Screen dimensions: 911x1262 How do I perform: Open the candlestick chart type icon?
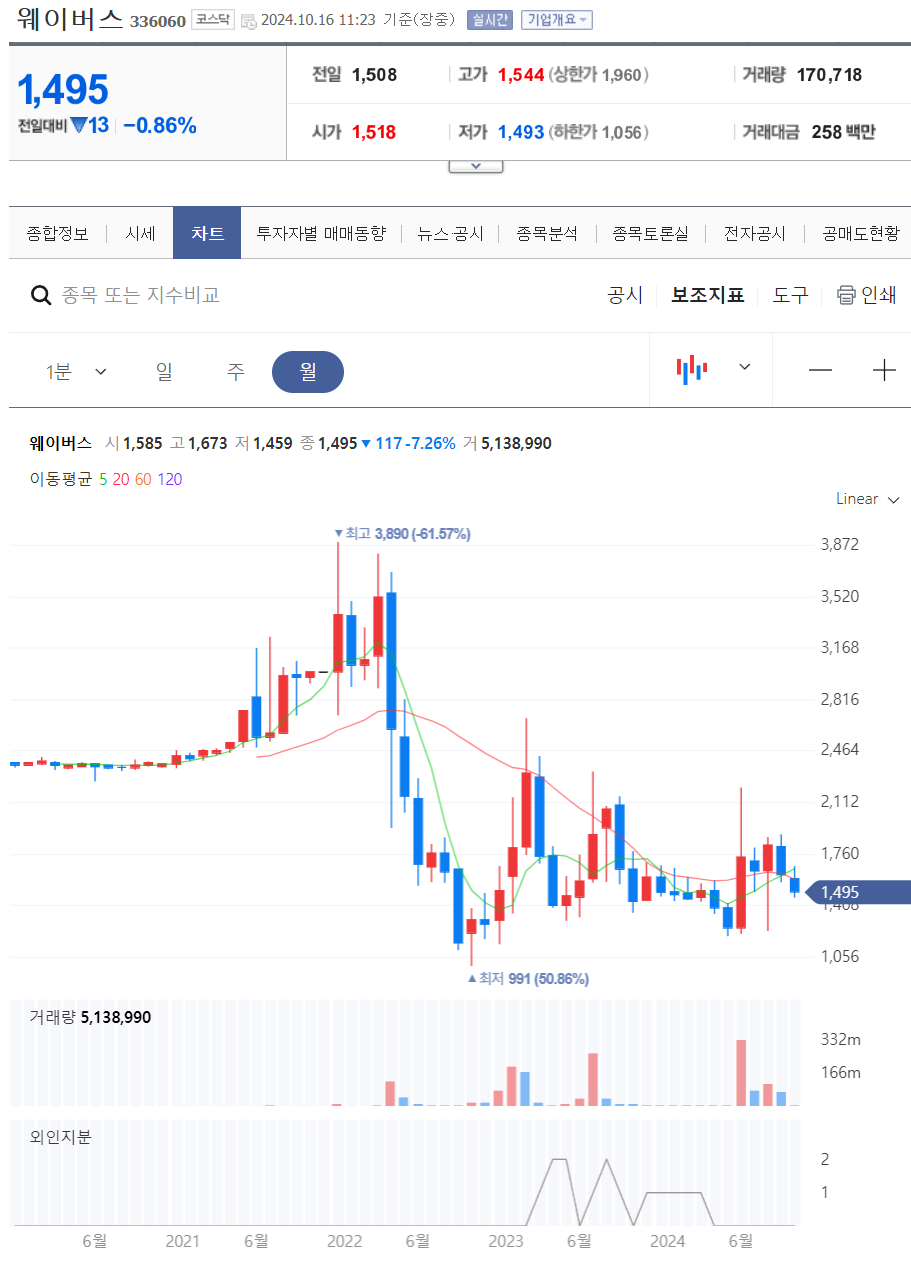(692, 369)
